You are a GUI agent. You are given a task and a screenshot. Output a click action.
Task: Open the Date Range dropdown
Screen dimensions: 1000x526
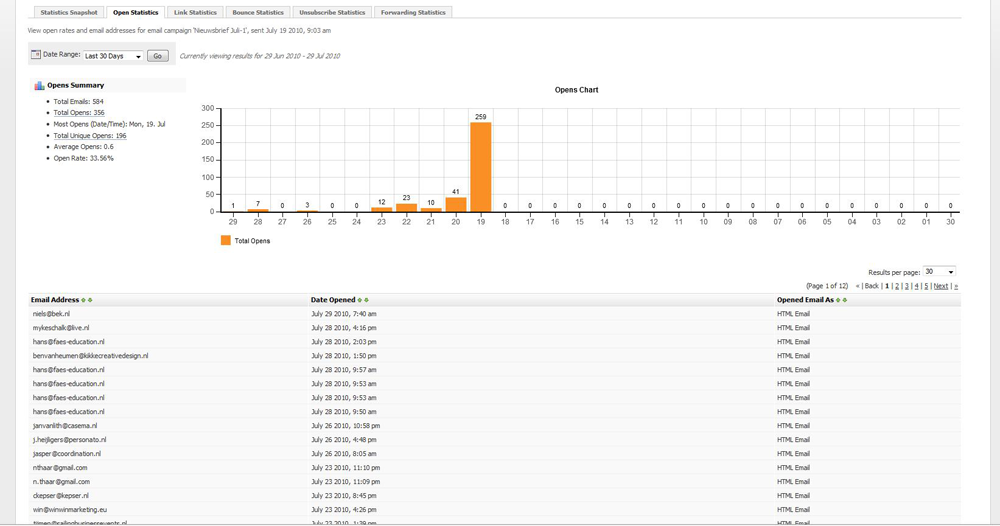pyautogui.click(x=112, y=56)
